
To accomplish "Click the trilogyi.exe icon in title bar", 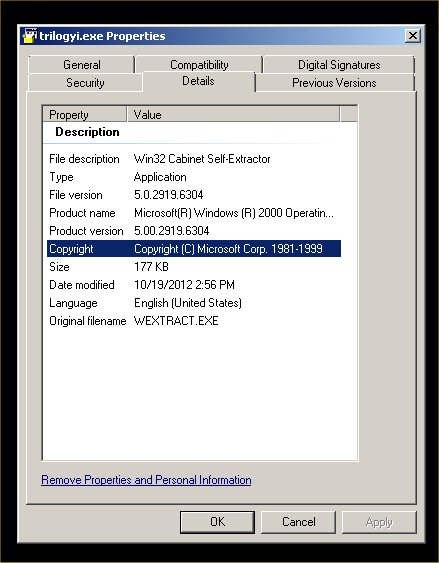I will point(30,36).
